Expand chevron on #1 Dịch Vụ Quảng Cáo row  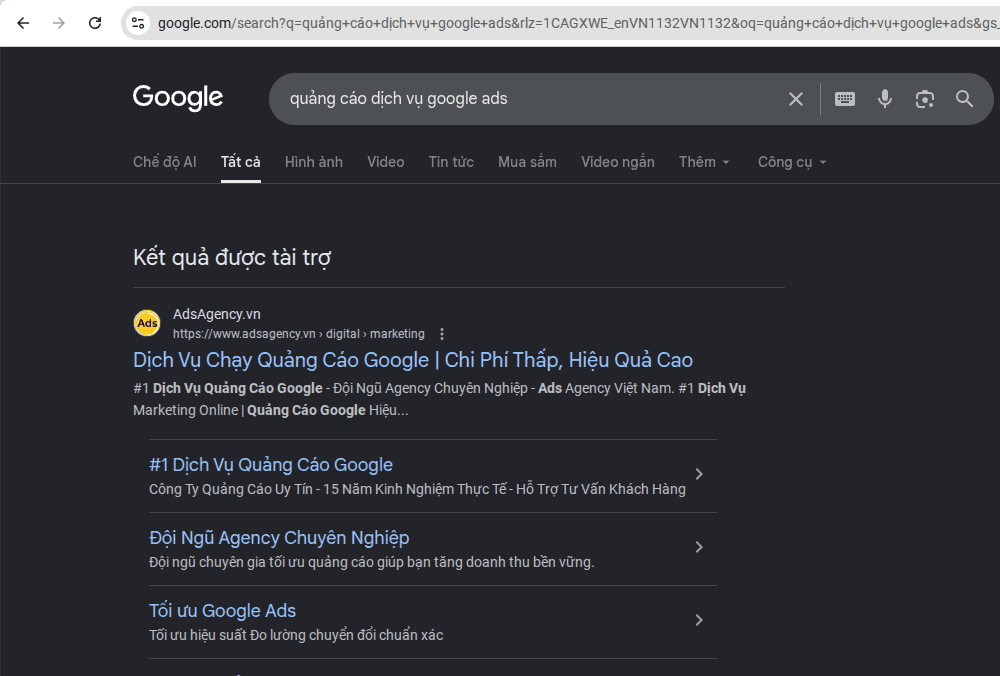[x=699, y=474]
